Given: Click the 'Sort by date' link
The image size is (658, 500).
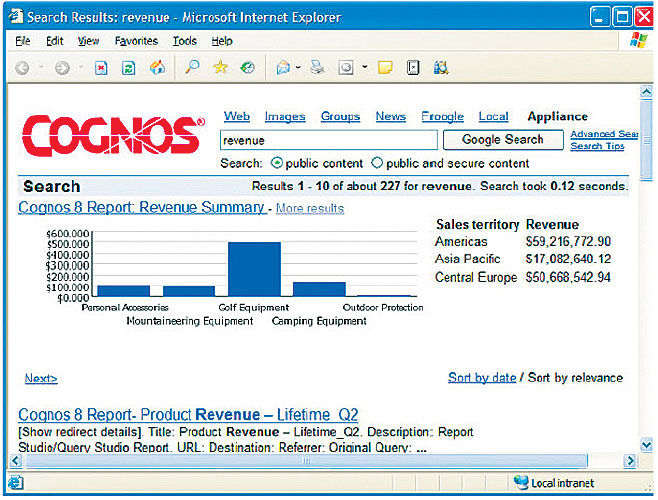Looking at the screenshot, I should tap(482, 377).
